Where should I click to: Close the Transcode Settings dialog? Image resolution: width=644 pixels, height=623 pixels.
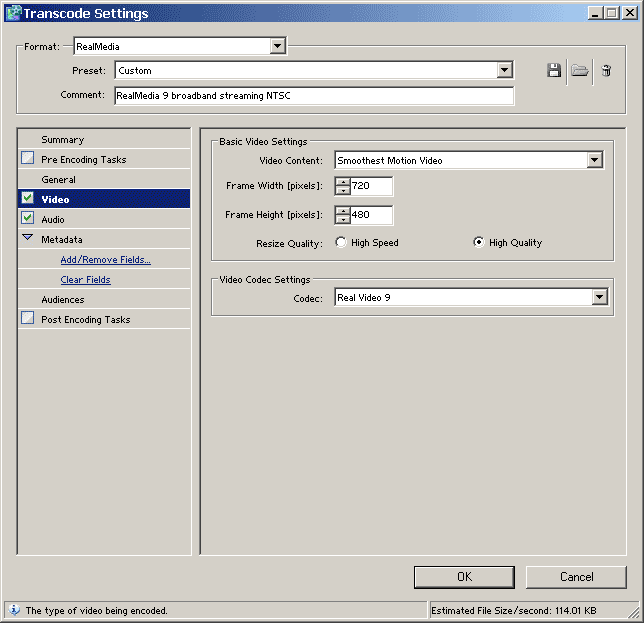tap(630, 13)
